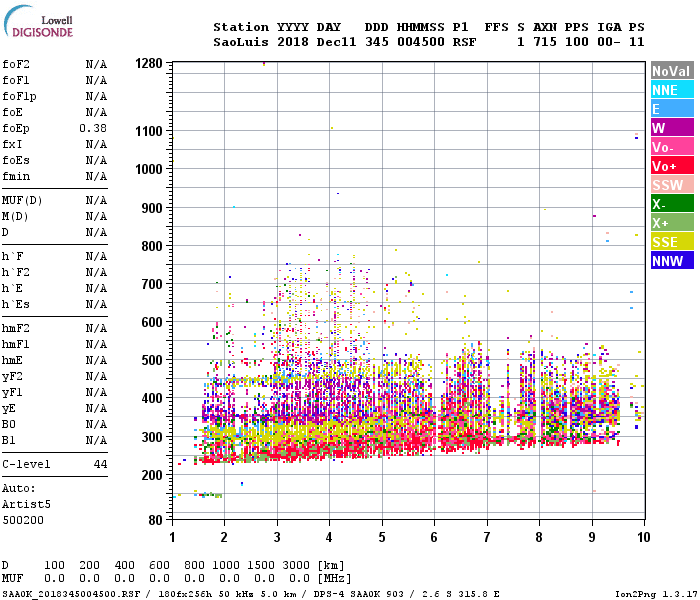This screenshot has height=600, width=700.
Task: Click station name SaoLuis in header
Action: [241, 42]
